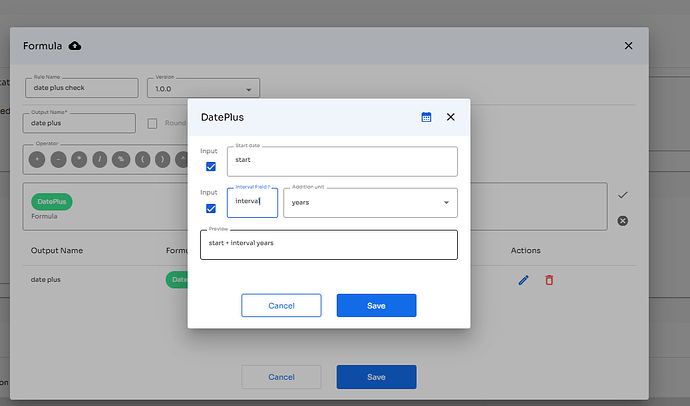690x406 pixels.
Task: Click Save in the DatePlus dialog
Action: 376,306
